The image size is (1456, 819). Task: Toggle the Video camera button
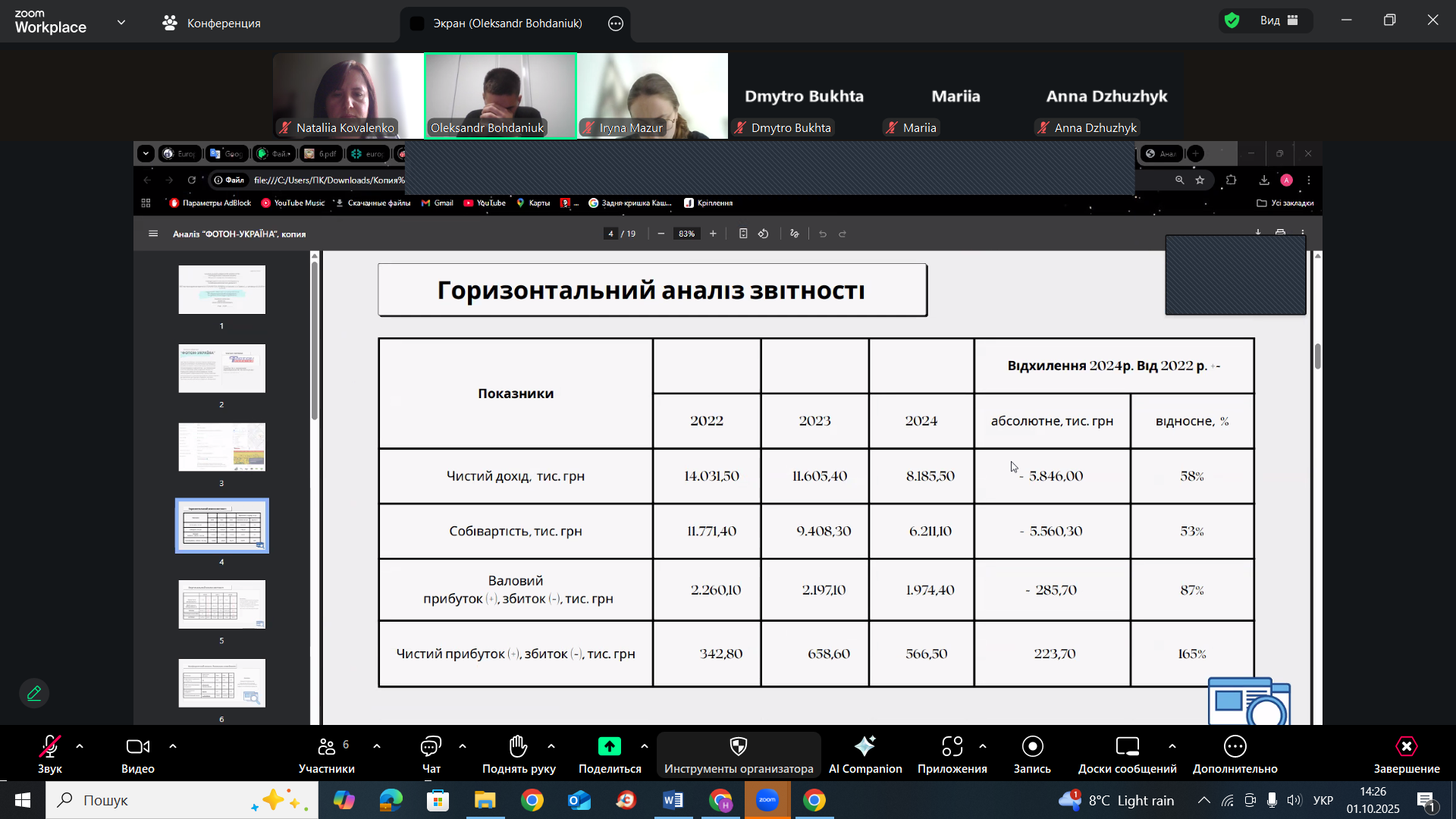[x=137, y=747]
